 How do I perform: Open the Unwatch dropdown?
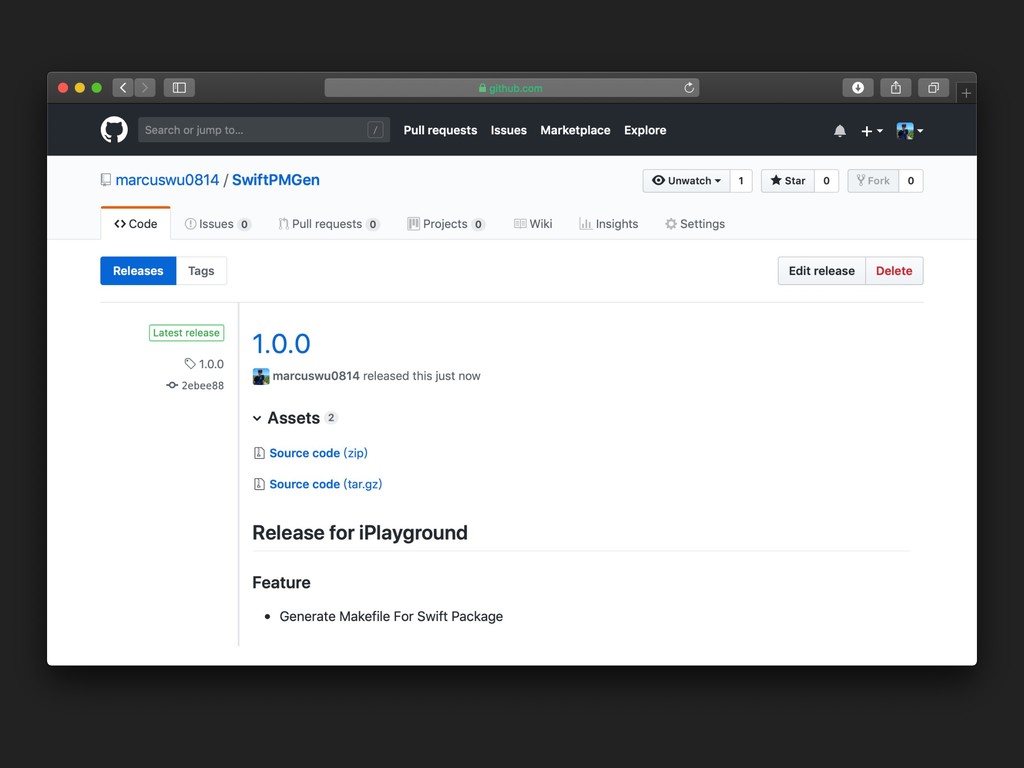(x=686, y=181)
